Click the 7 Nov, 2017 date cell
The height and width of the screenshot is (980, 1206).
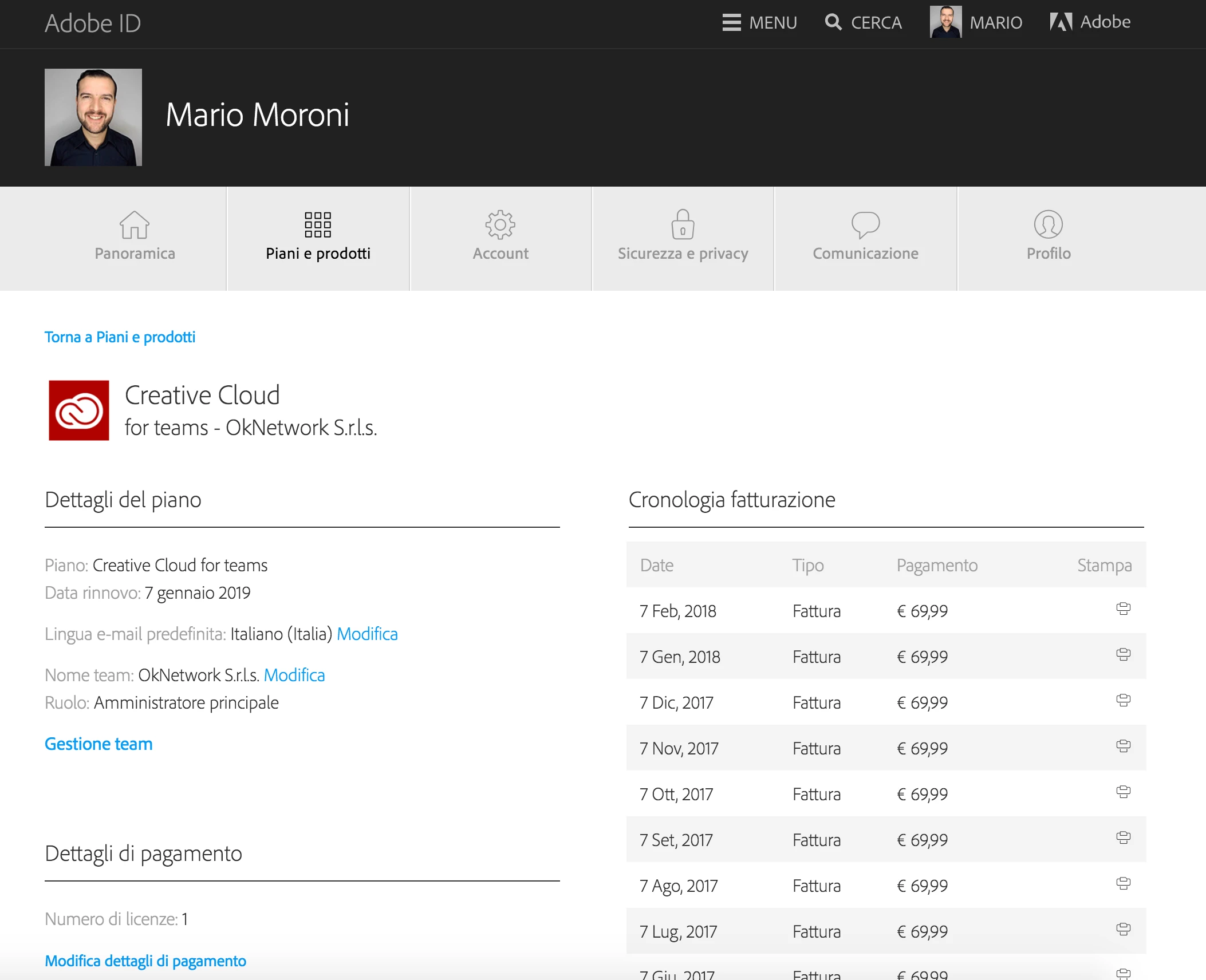(x=679, y=749)
